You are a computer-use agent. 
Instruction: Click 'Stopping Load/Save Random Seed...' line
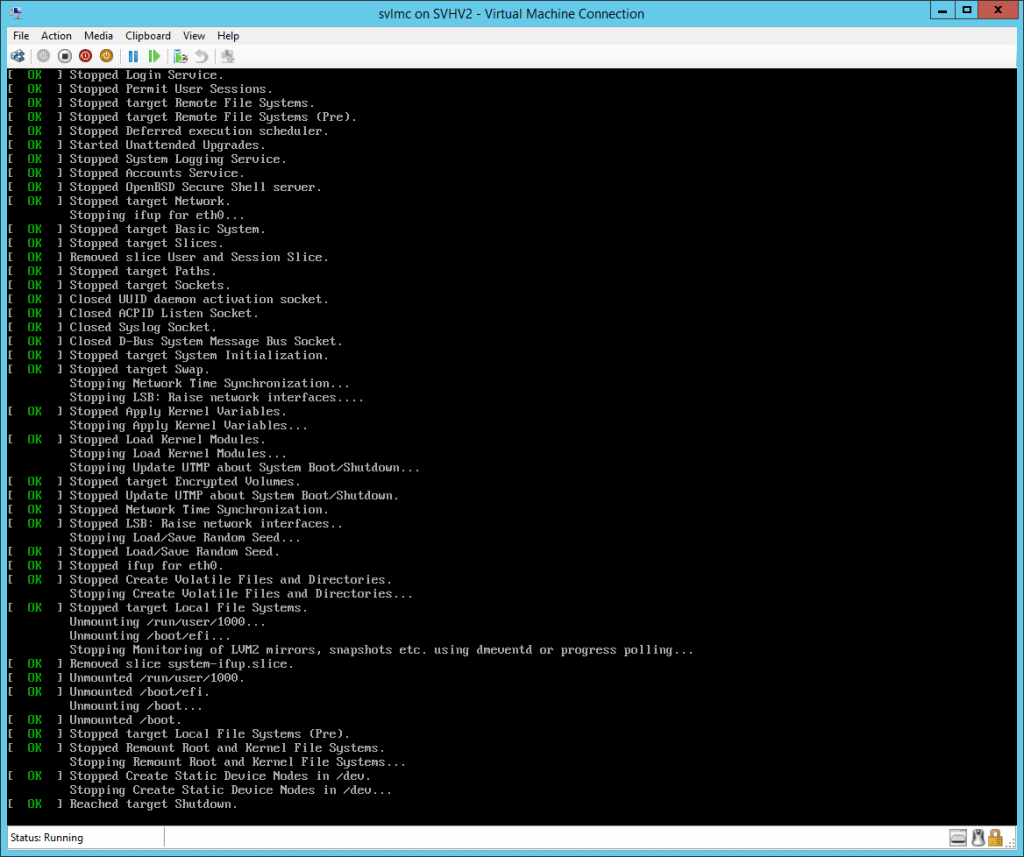[185, 538]
